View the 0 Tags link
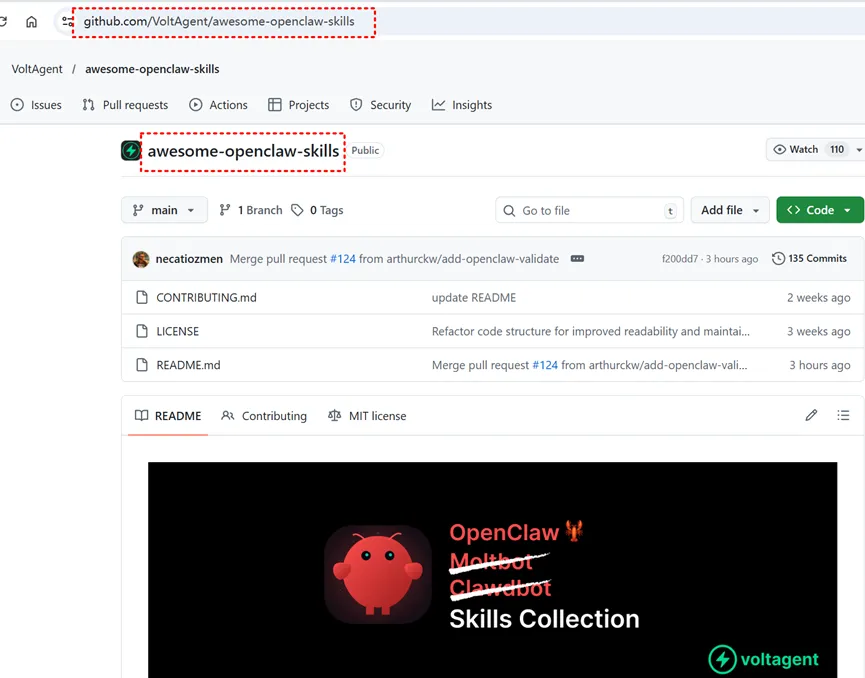 coord(318,210)
